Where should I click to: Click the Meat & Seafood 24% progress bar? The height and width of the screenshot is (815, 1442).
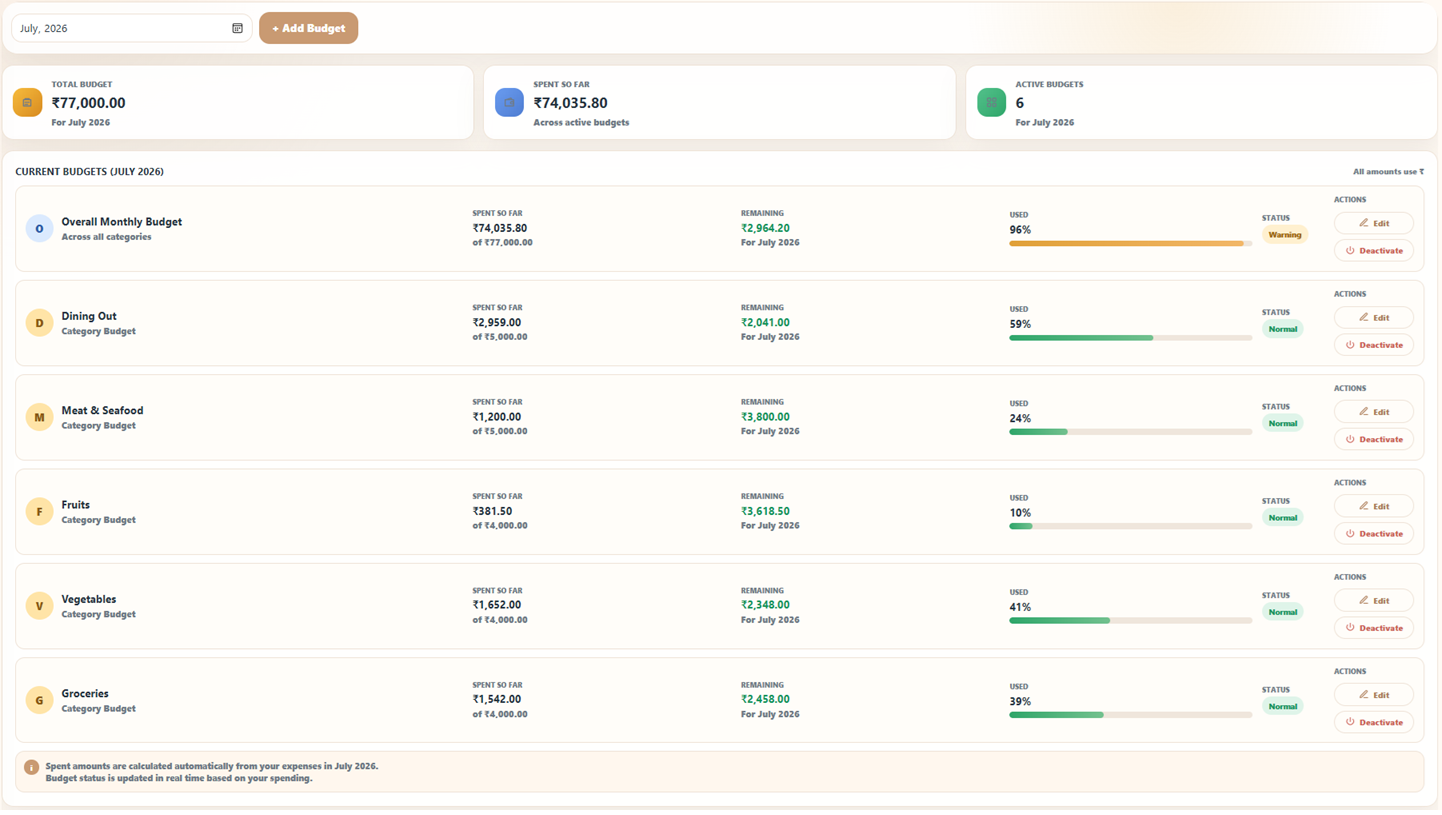point(1130,432)
